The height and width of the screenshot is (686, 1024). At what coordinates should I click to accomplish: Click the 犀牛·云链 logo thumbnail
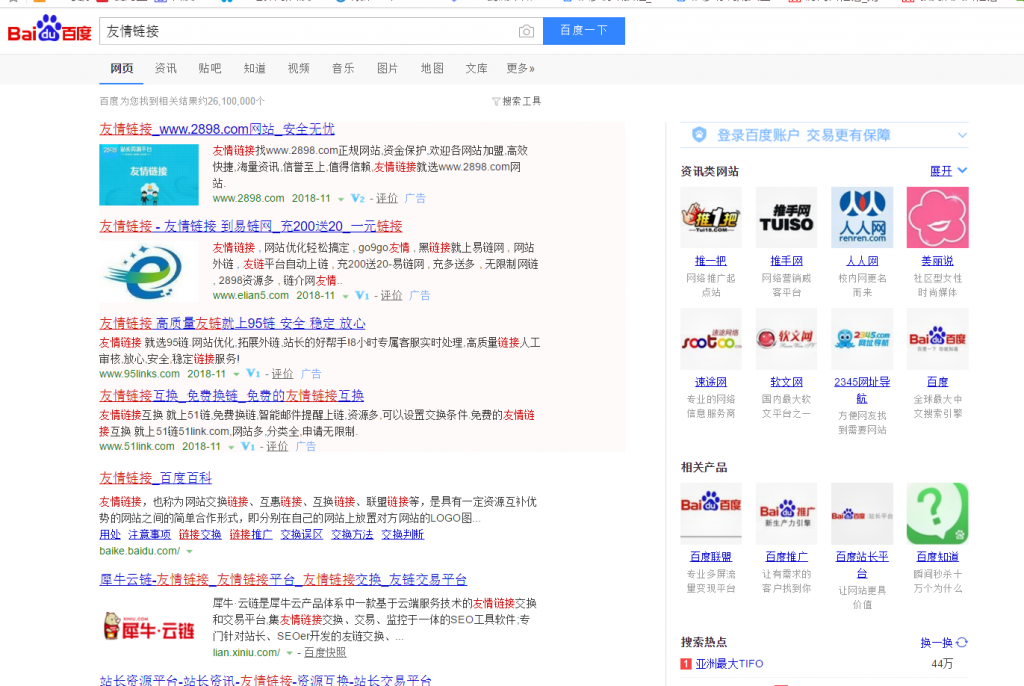(x=149, y=627)
